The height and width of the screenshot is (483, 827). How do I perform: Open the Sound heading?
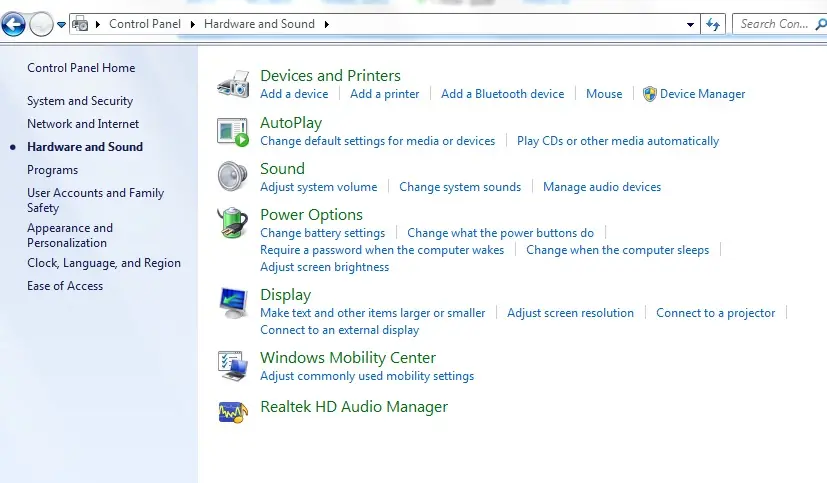click(x=282, y=169)
